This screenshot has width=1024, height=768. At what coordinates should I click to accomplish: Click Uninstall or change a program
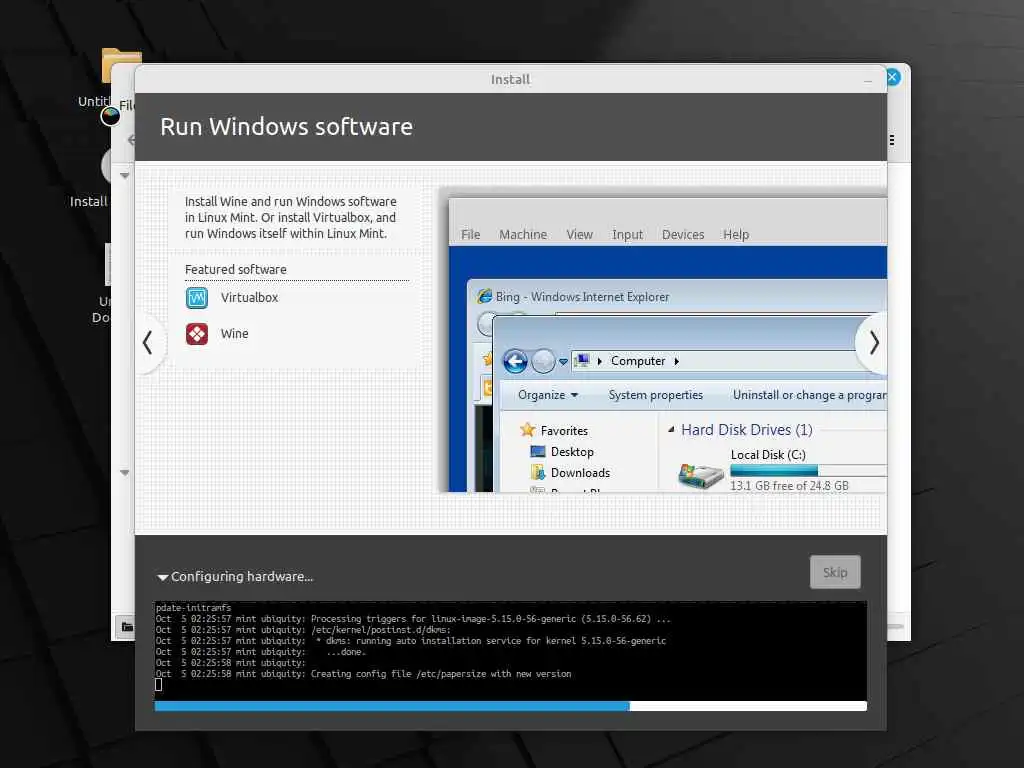(809, 395)
